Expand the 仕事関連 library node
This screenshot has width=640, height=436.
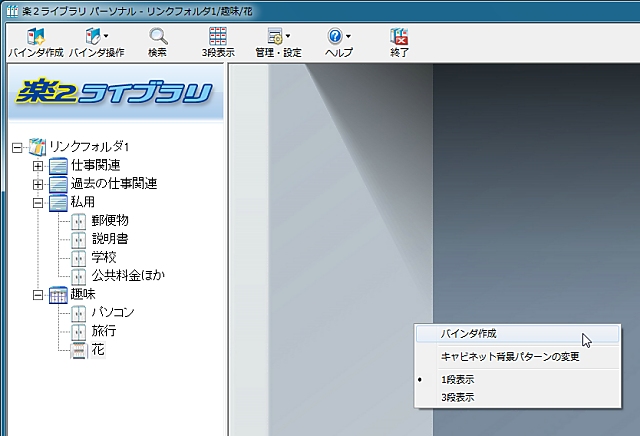point(38,166)
